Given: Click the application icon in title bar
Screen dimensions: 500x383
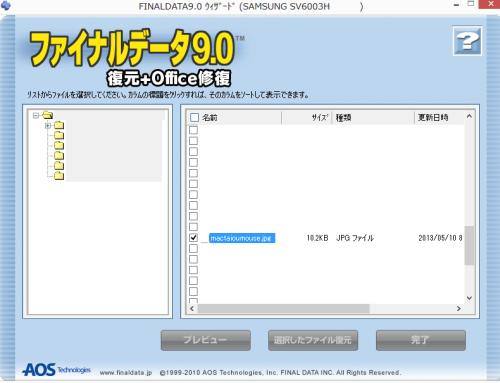Looking at the screenshot, I should coord(6,5).
